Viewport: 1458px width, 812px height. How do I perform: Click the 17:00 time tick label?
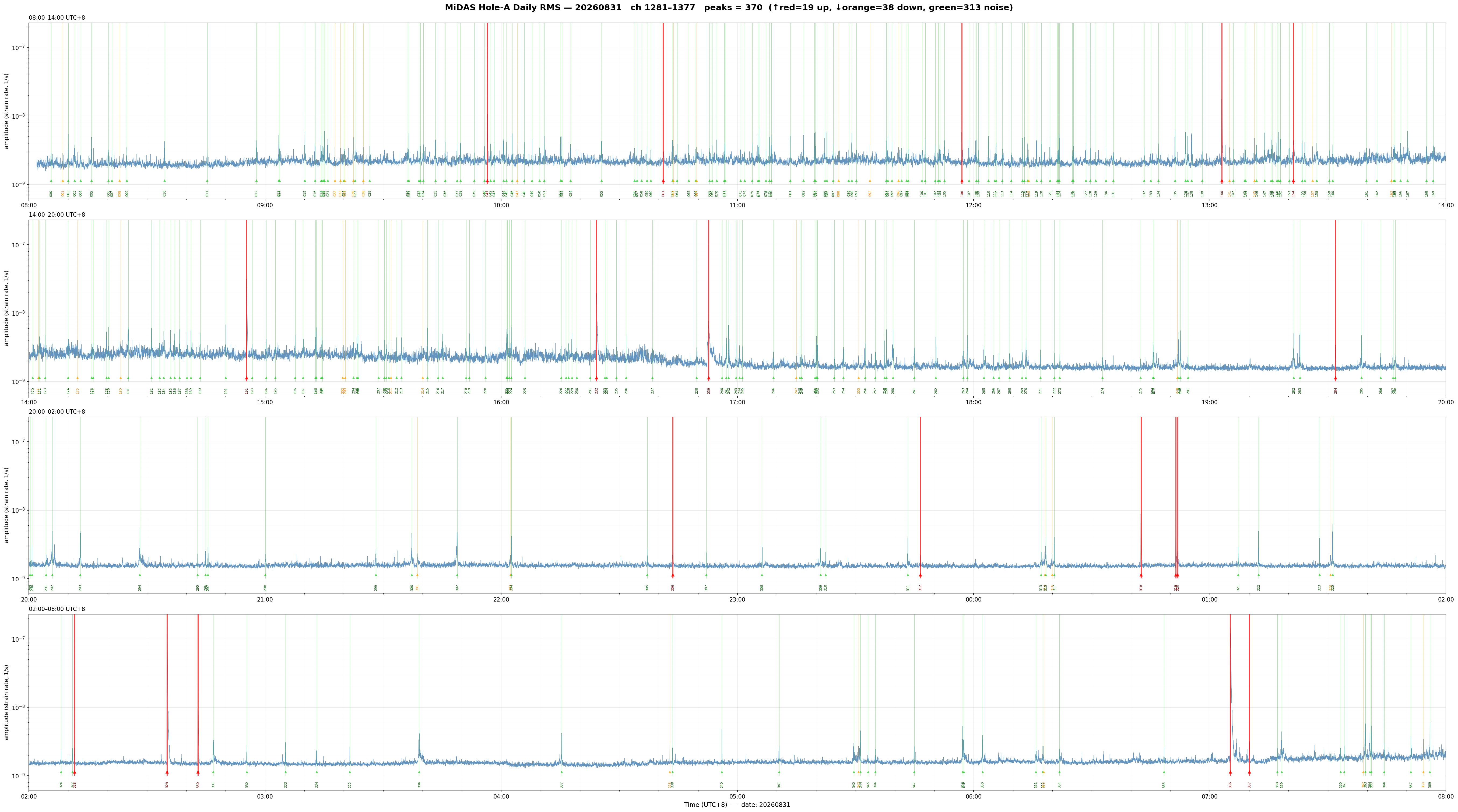[x=737, y=402]
